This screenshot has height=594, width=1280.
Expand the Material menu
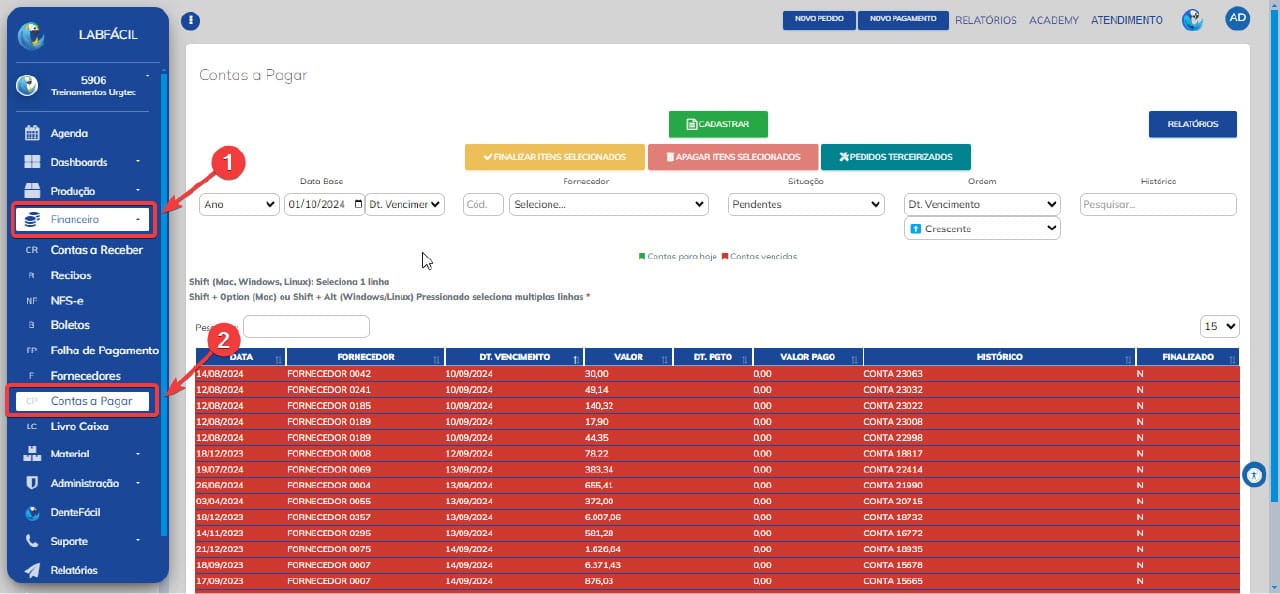point(82,454)
